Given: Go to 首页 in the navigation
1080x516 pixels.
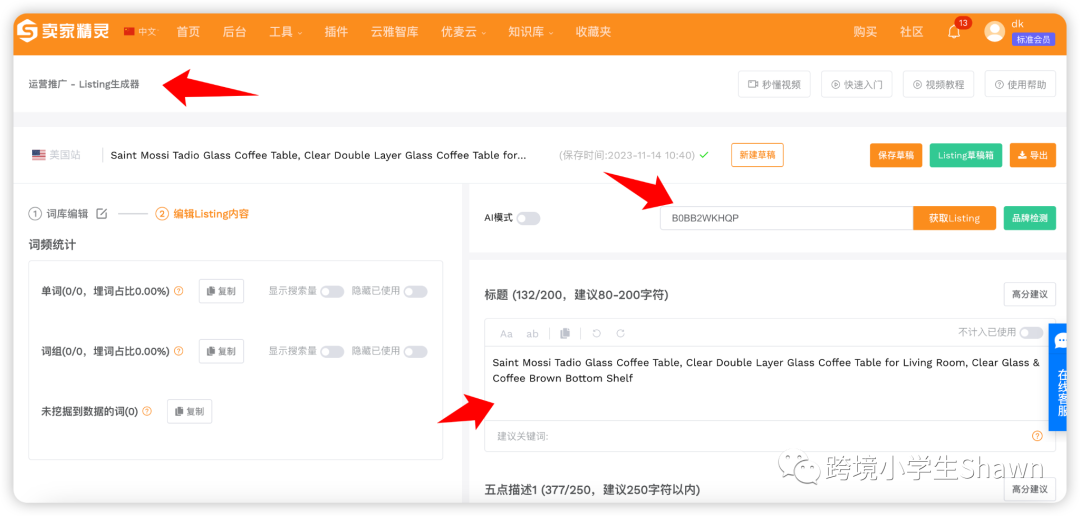Looking at the screenshot, I should (x=188, y=32).
